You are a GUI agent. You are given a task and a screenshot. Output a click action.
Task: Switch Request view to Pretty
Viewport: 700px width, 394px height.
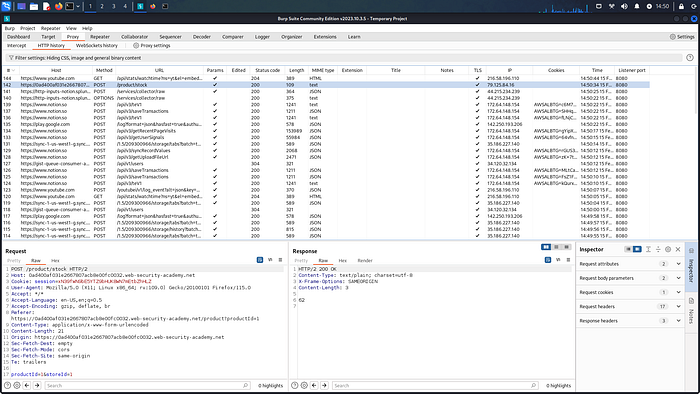click(14, 261)
